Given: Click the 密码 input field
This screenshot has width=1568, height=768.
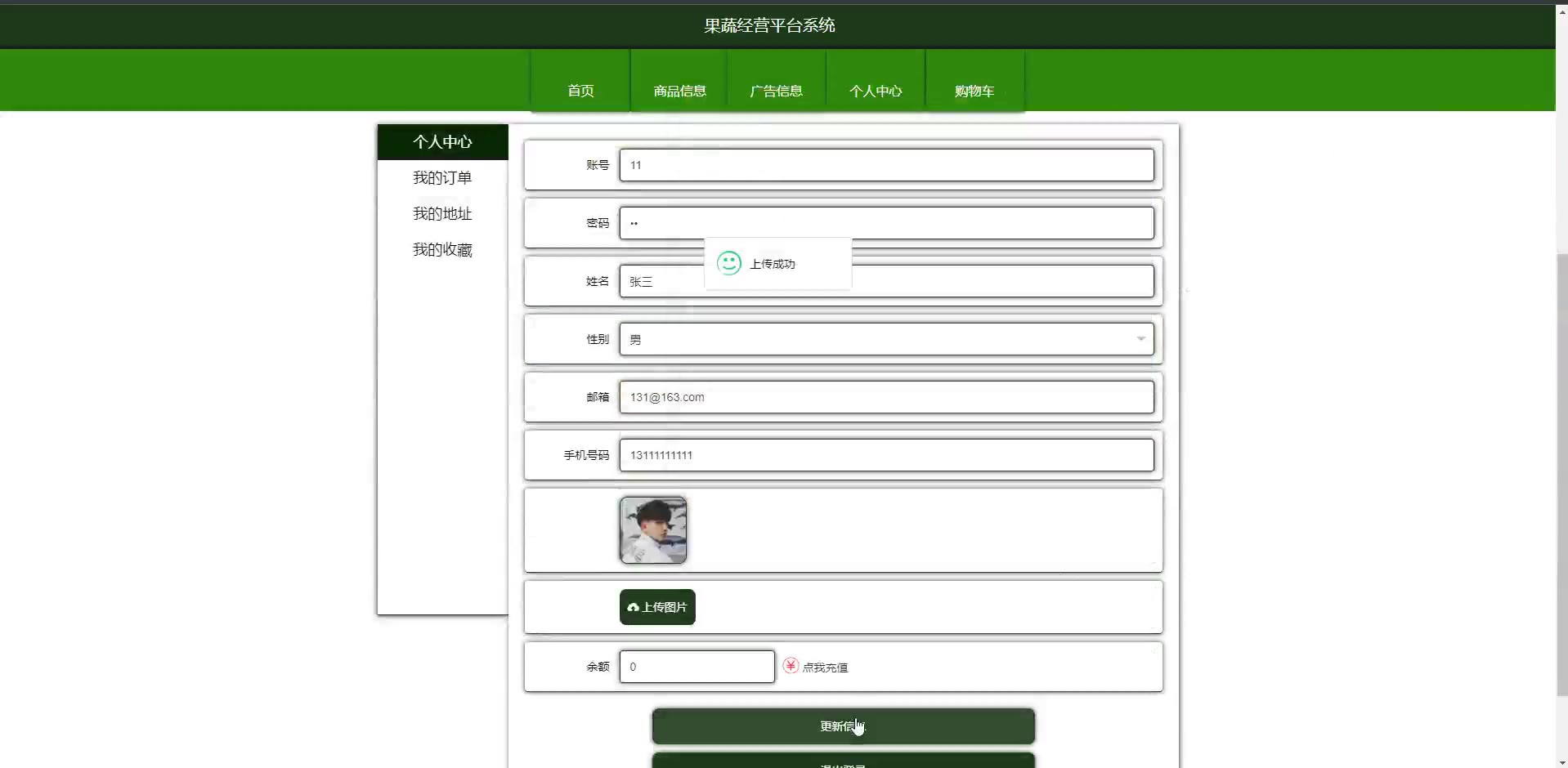Looking at the screenshot, I should pos(886,223).
